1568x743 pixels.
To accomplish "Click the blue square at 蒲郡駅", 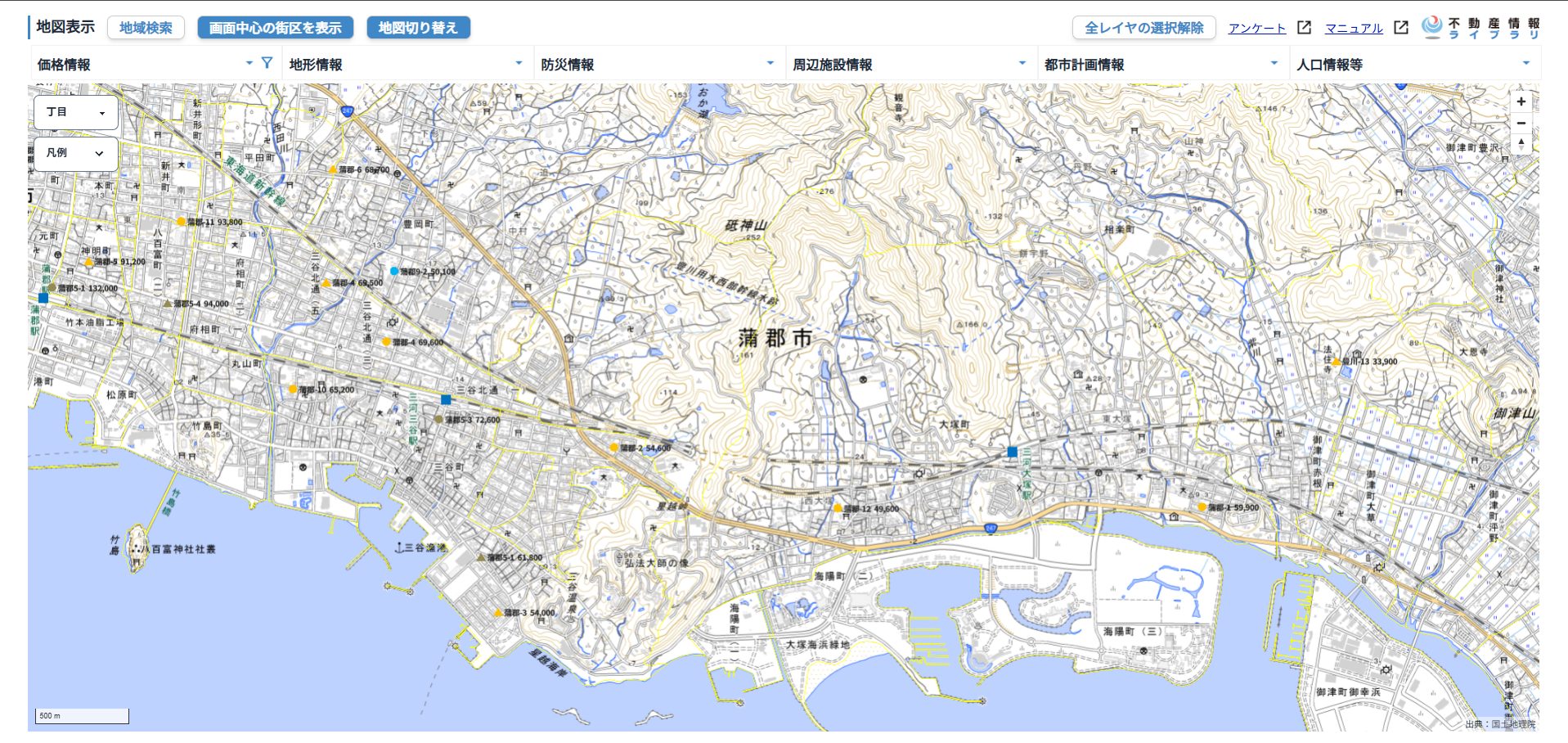I will tap(43, 298).
